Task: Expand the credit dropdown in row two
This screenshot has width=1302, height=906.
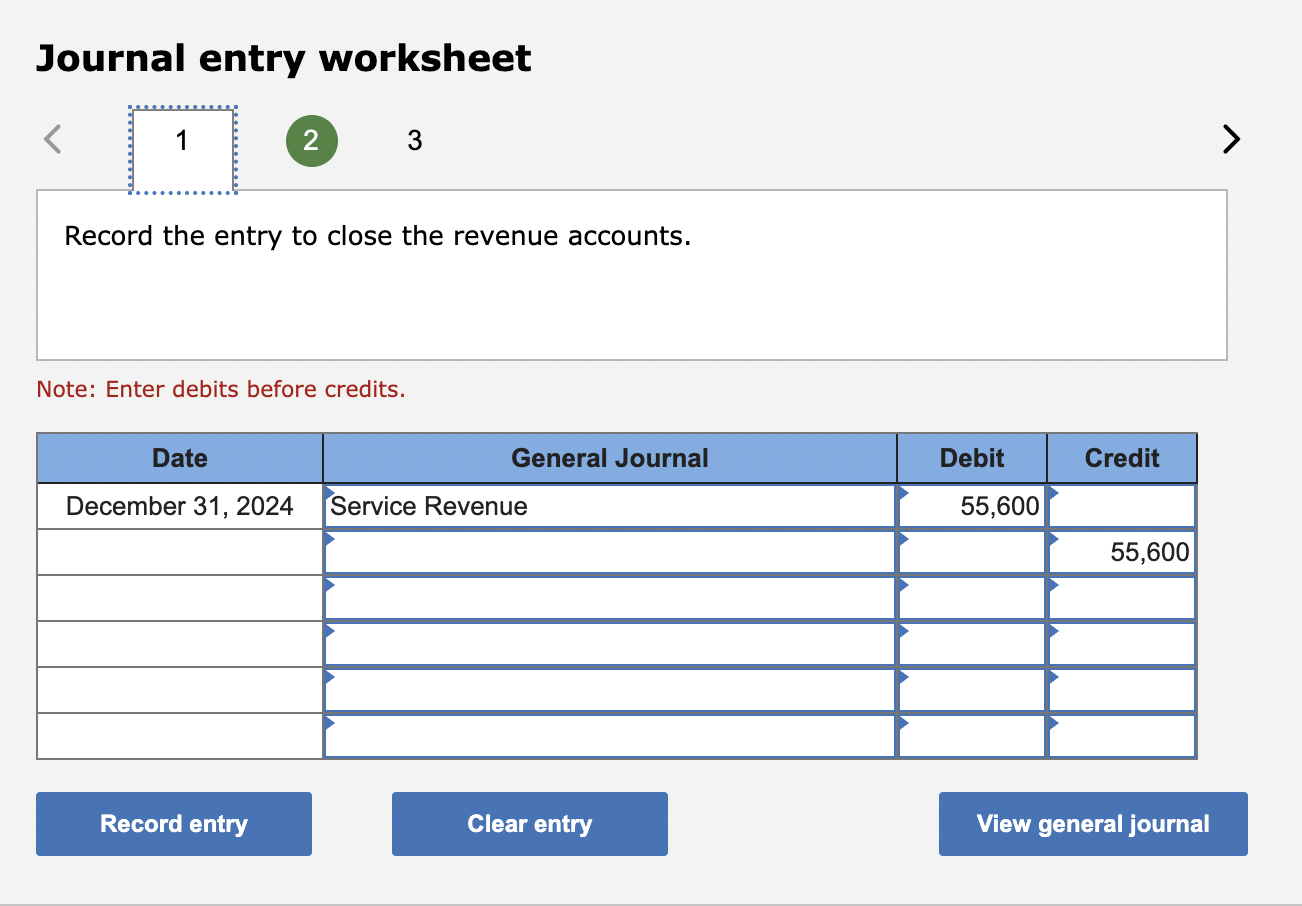Action: point(1051,540)
